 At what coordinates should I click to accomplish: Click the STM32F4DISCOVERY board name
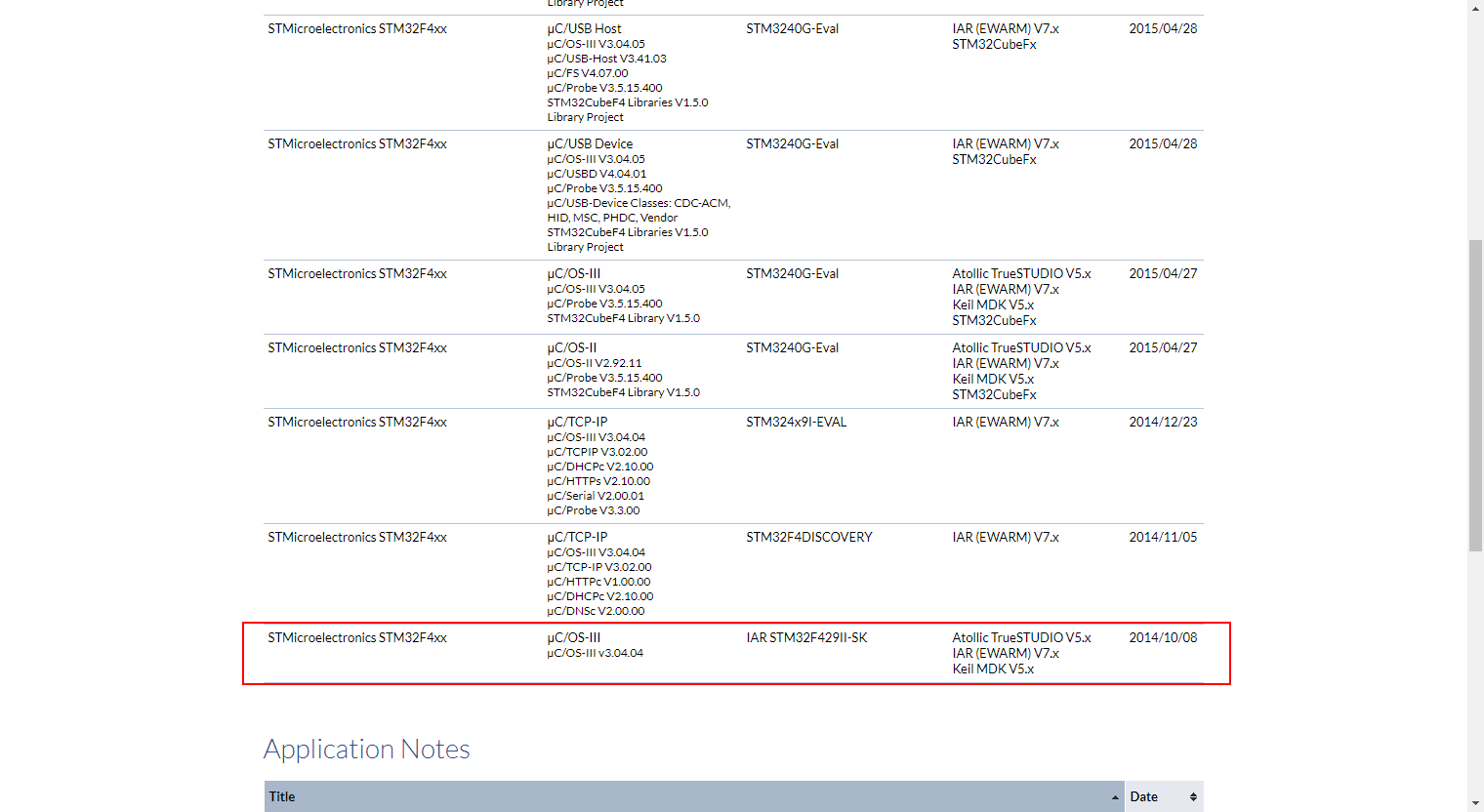(809, 538)
